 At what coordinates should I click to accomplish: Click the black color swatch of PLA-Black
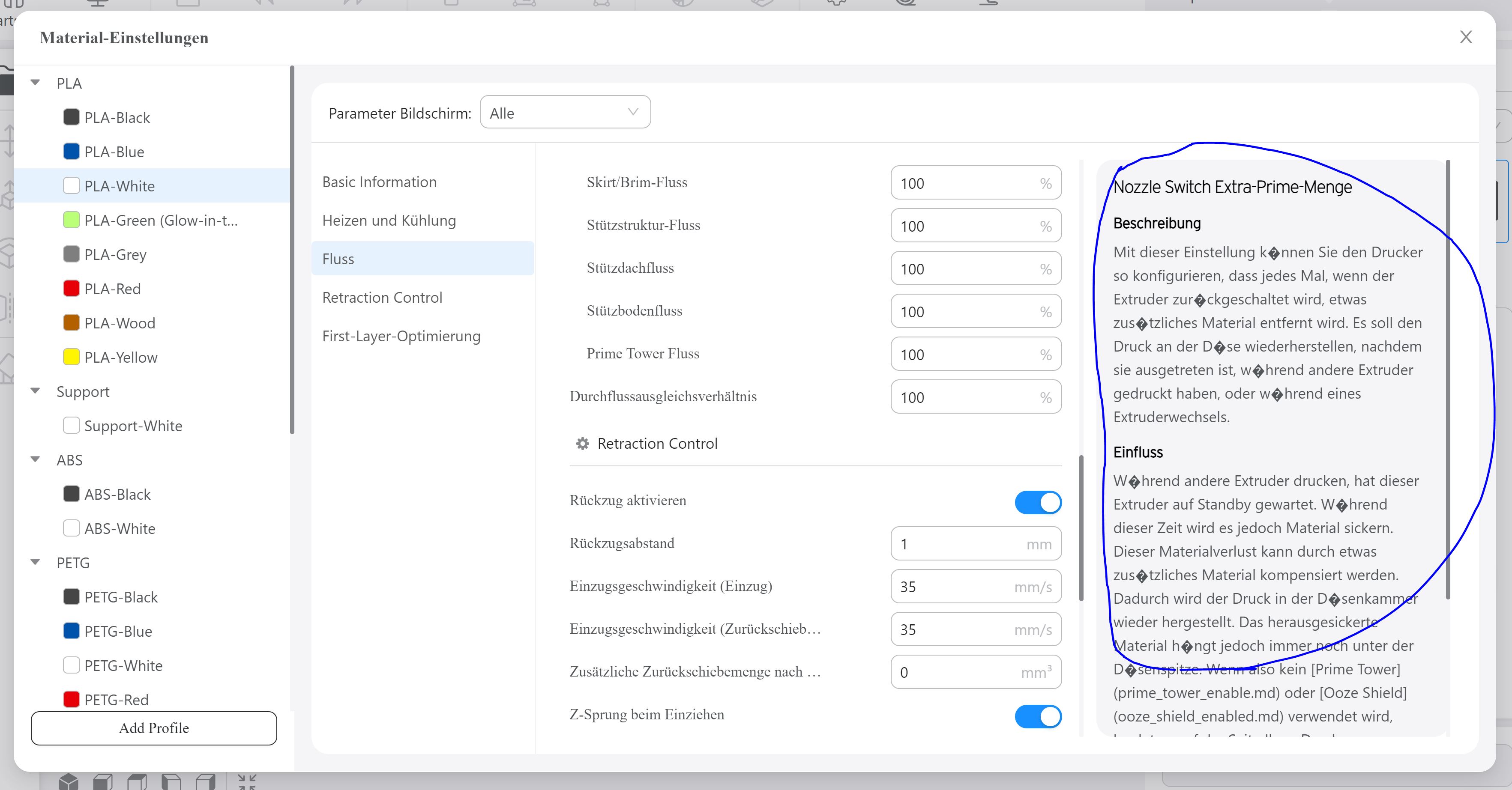pyautogui.click(x=71, y=117)
